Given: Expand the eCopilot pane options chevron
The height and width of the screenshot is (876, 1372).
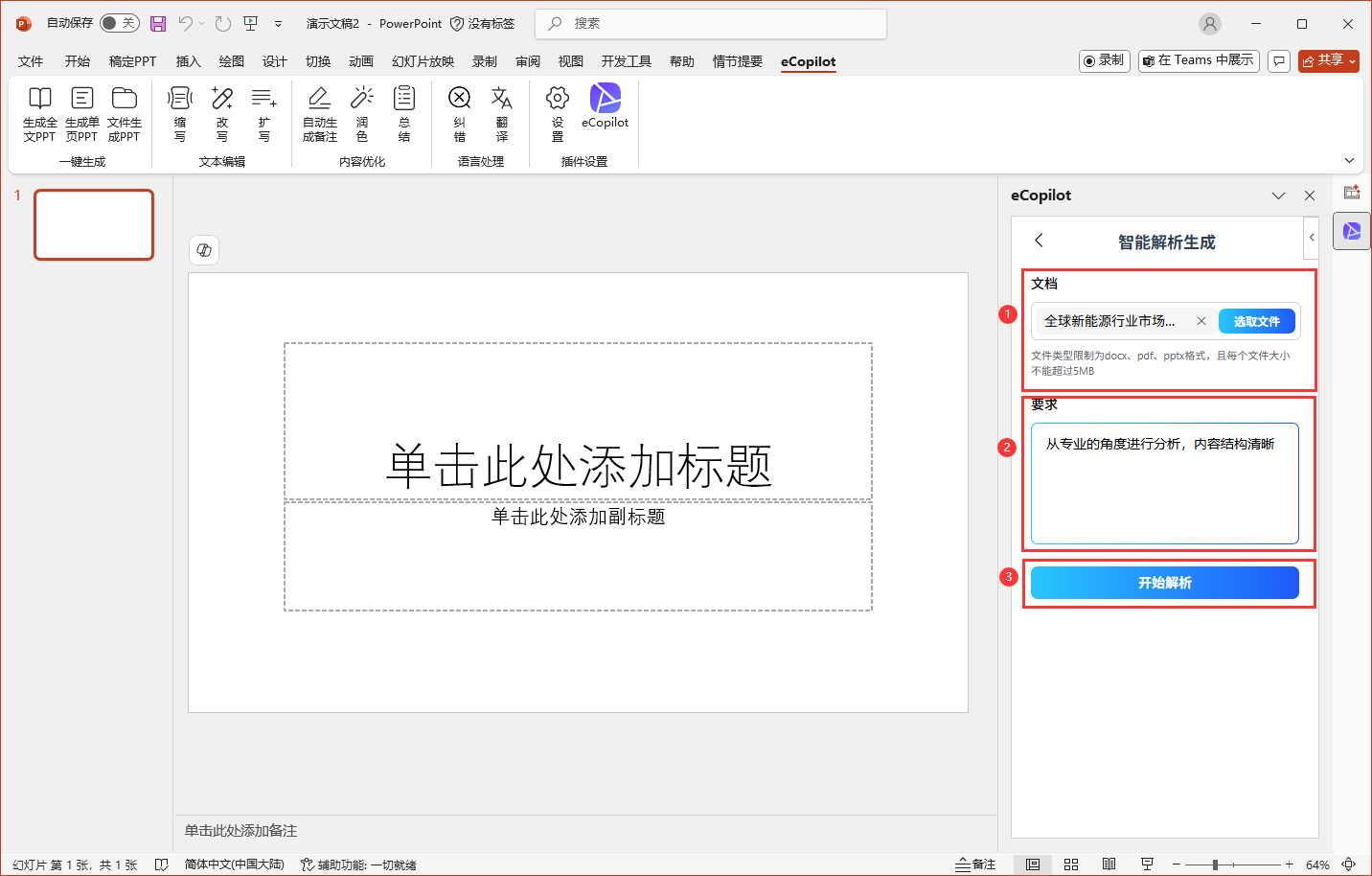Looking at the screenshot, I should (x=1278, y=196).
